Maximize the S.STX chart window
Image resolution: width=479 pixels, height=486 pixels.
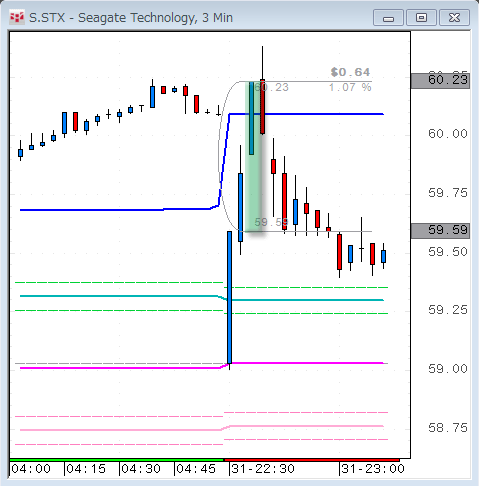(x=421, y=18)
